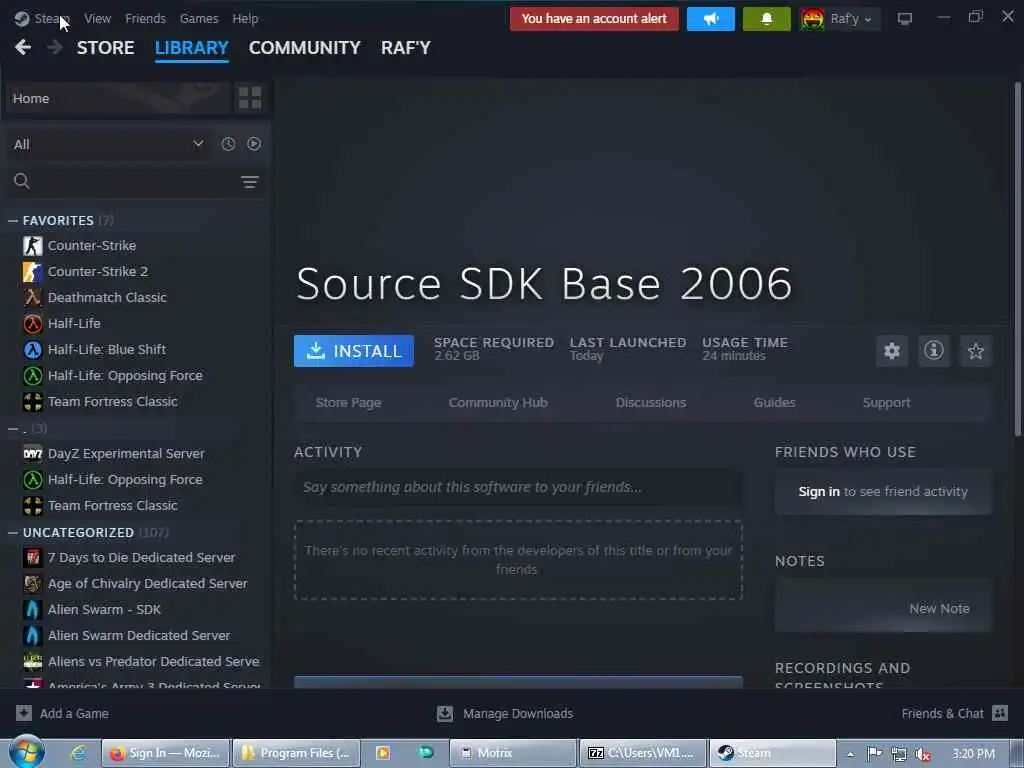
Task: Toggle the collections grid view icon
Action: pos(250,98)
